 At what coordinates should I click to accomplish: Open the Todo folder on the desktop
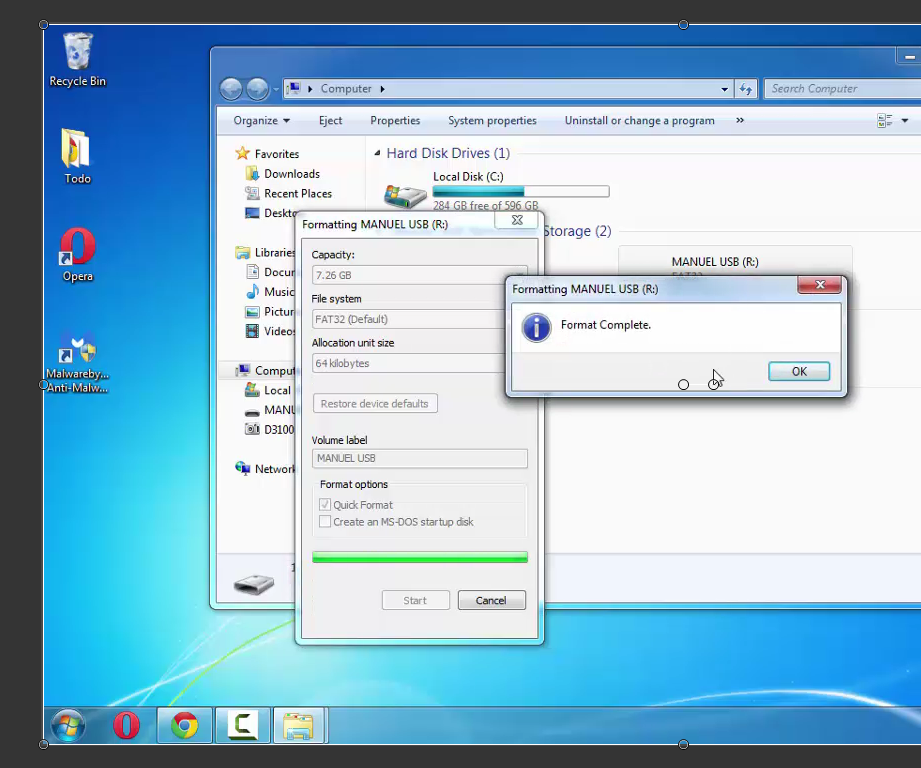77,155
